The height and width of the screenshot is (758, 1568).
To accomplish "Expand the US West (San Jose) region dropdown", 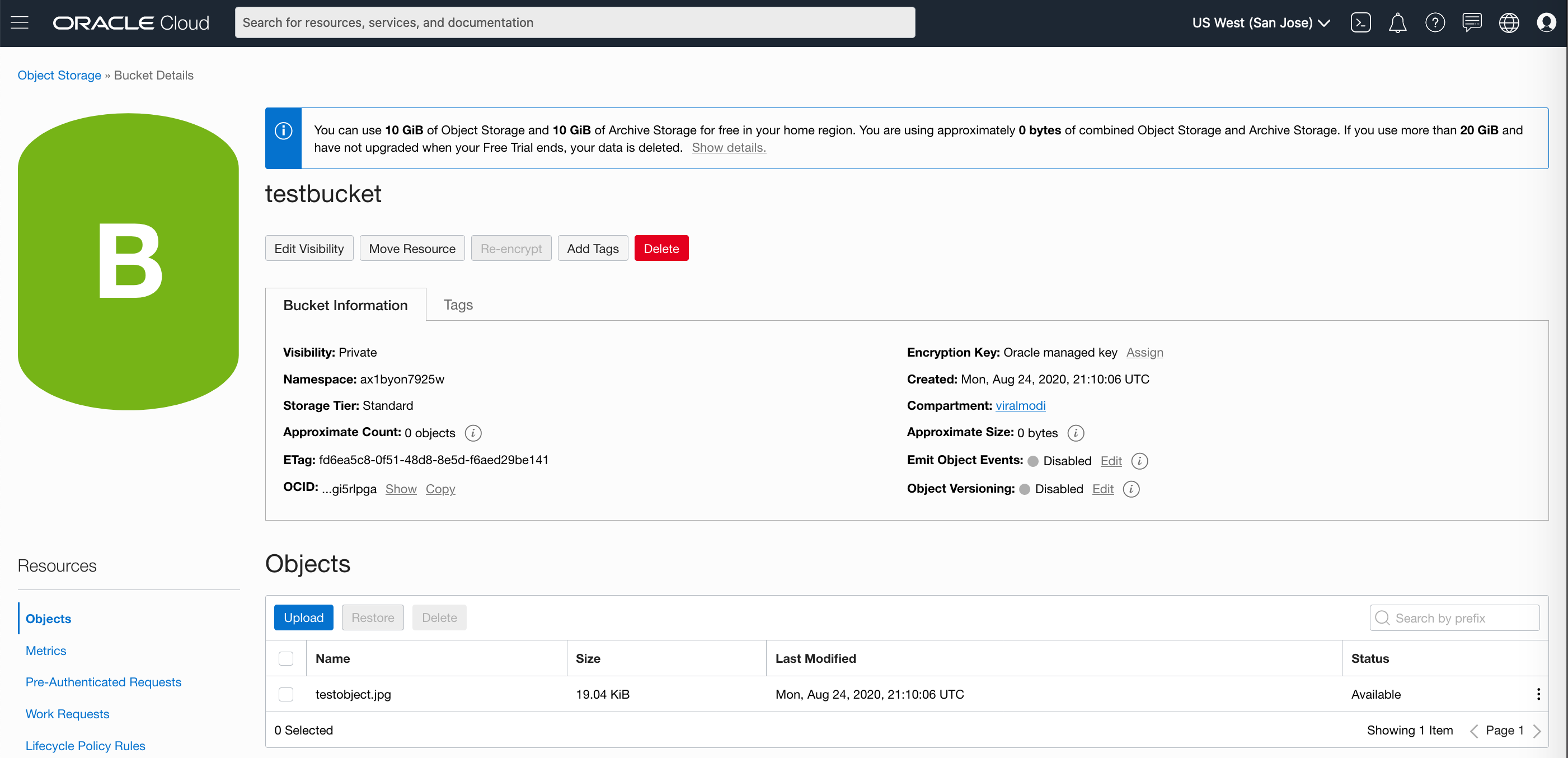I will [x=1260, y=22].
